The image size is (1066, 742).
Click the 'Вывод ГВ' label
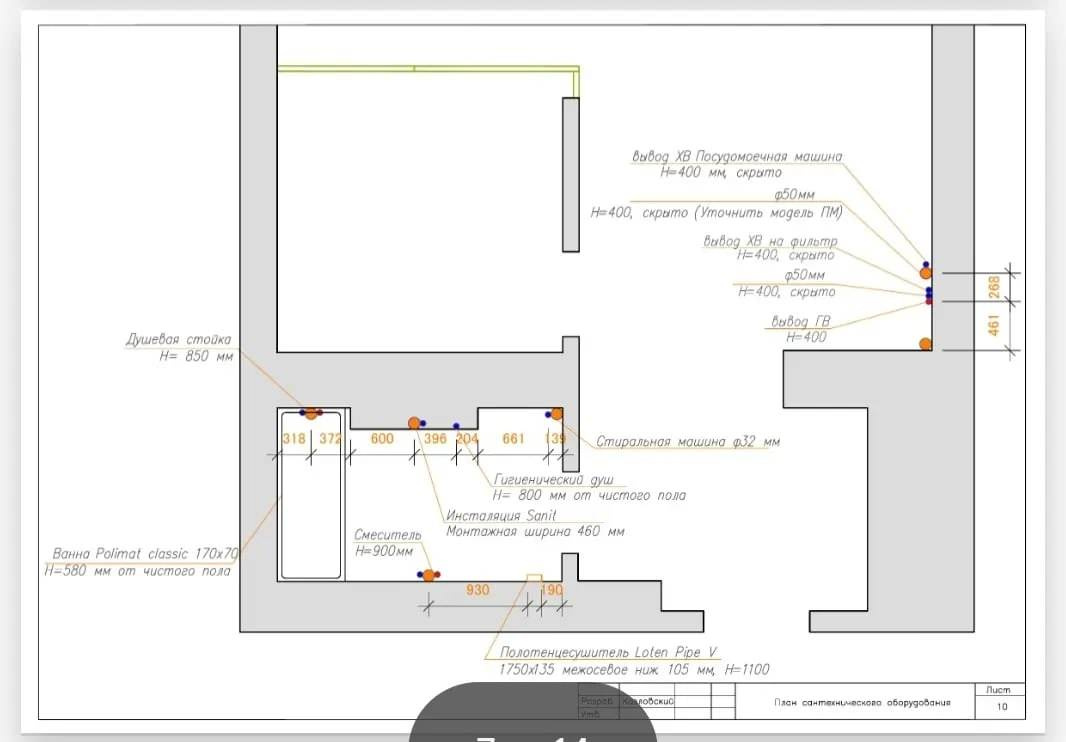click(800, 321)
